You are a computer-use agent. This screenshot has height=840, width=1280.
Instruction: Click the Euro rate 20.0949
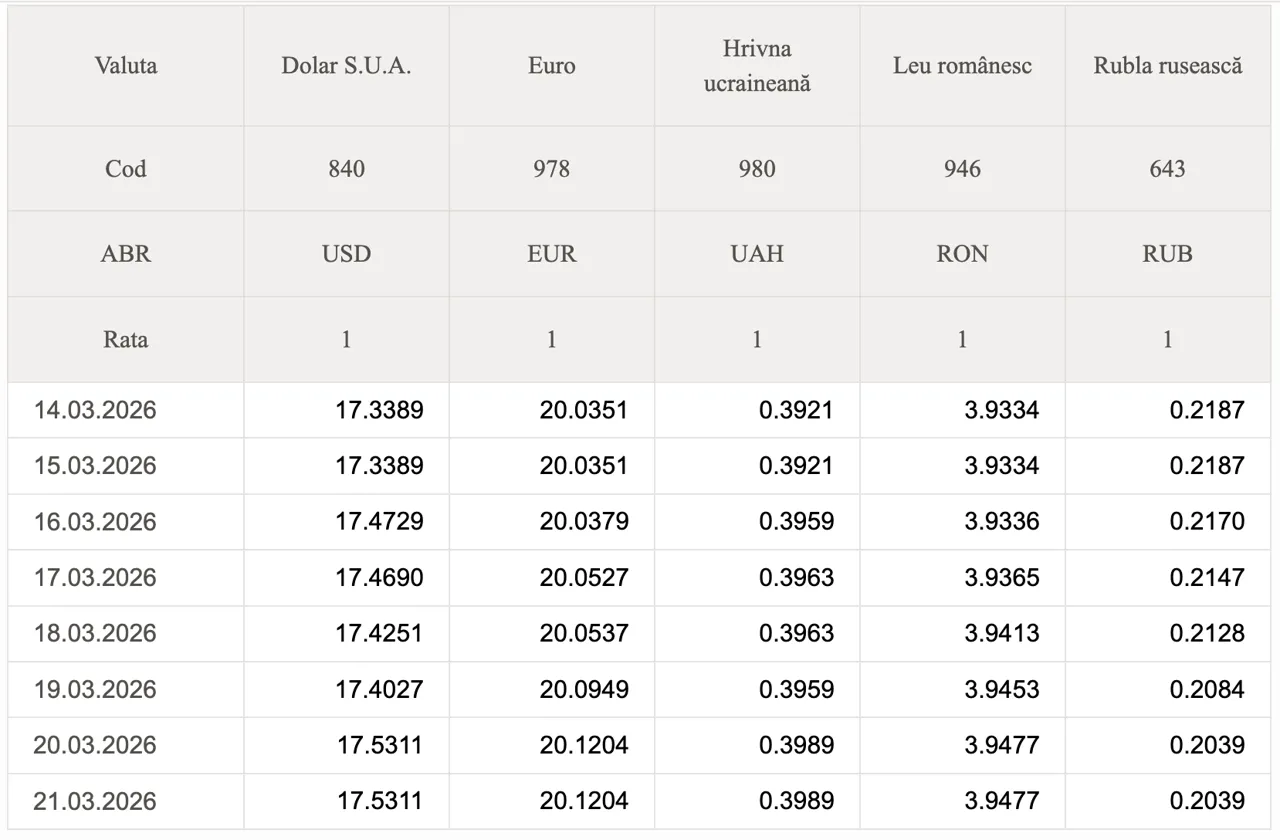(584, 690)
